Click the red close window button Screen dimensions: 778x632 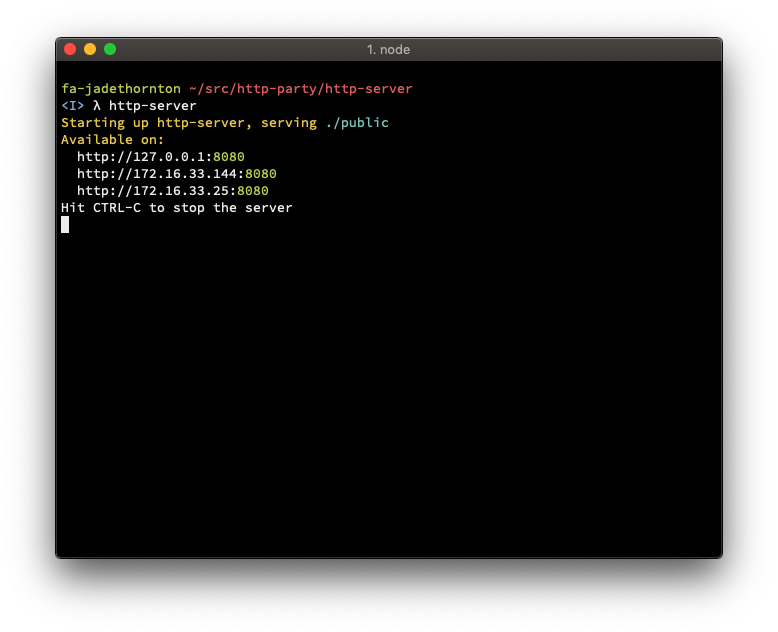(x=70, y=49)
